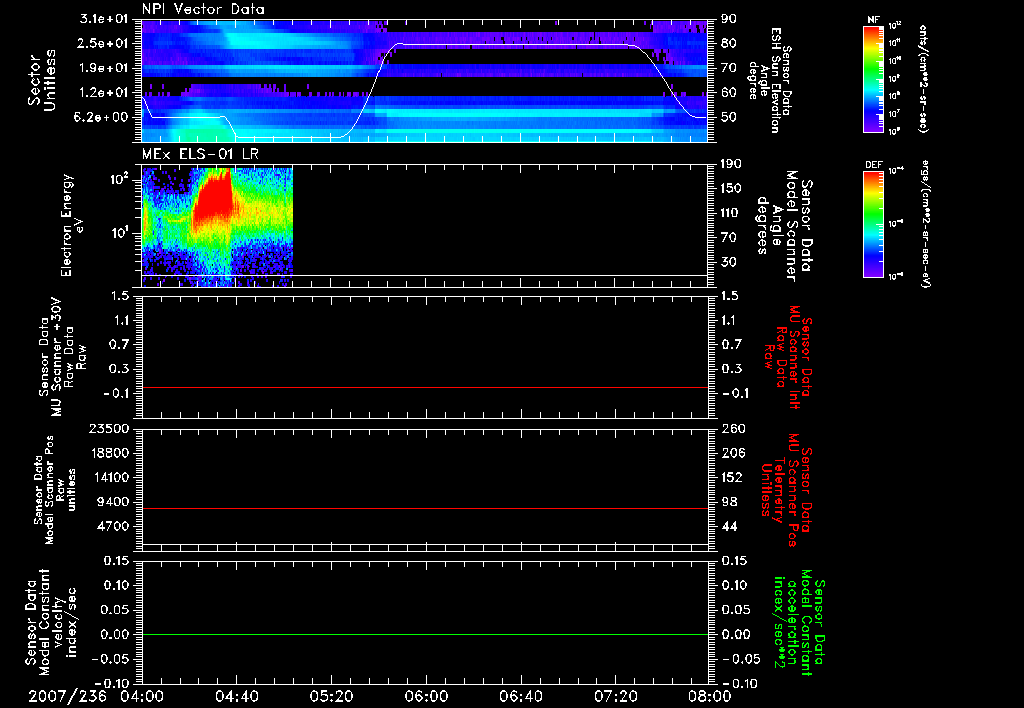Click the "60" sun elevation tick label
Screen dimensions: 1024x708
729,93
